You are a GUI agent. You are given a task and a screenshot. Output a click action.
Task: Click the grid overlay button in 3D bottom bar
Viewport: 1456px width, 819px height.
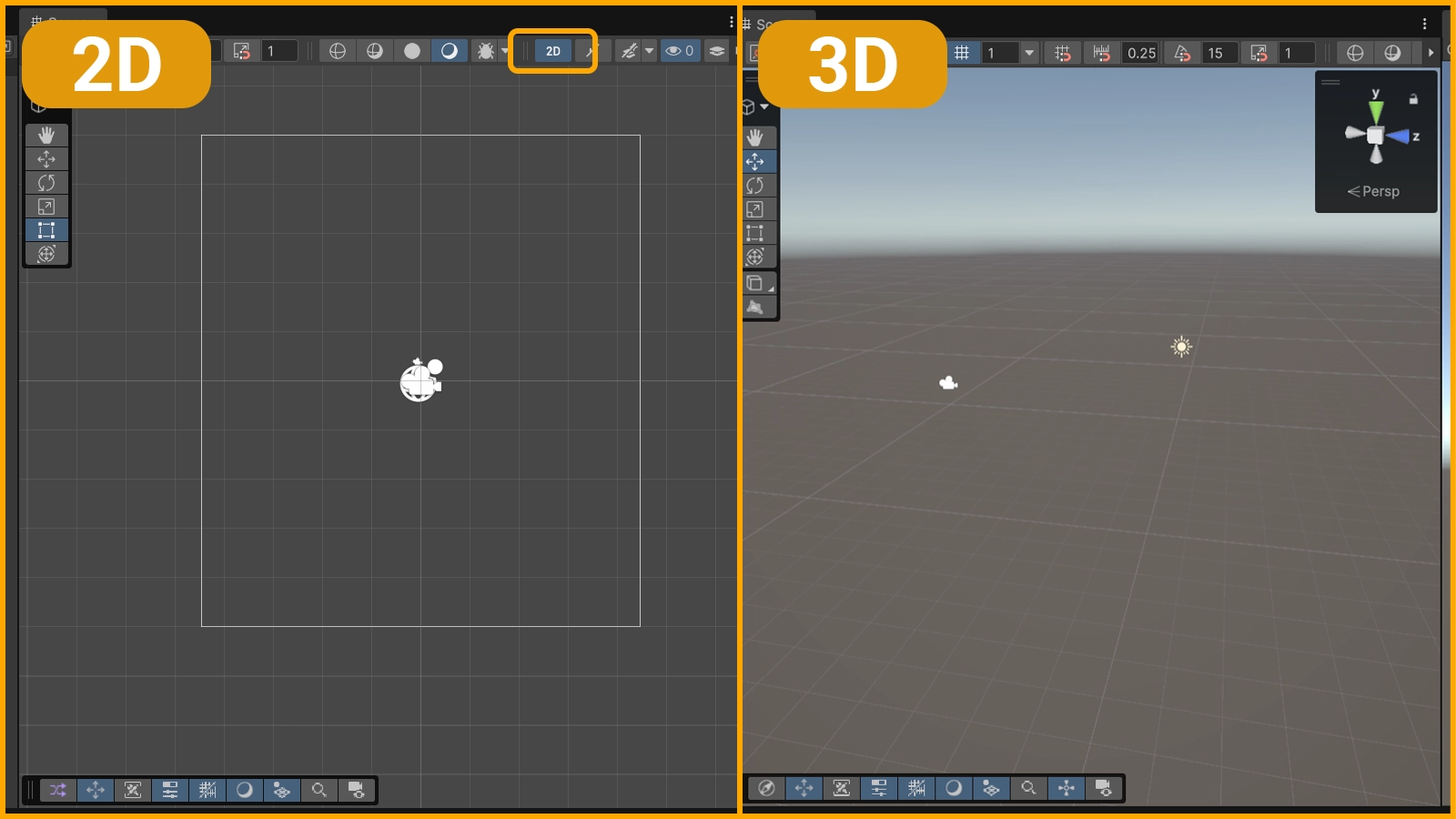pos(916,788)
